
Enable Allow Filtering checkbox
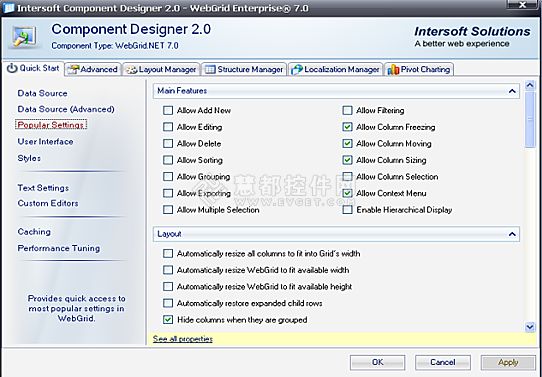(347, 111)
